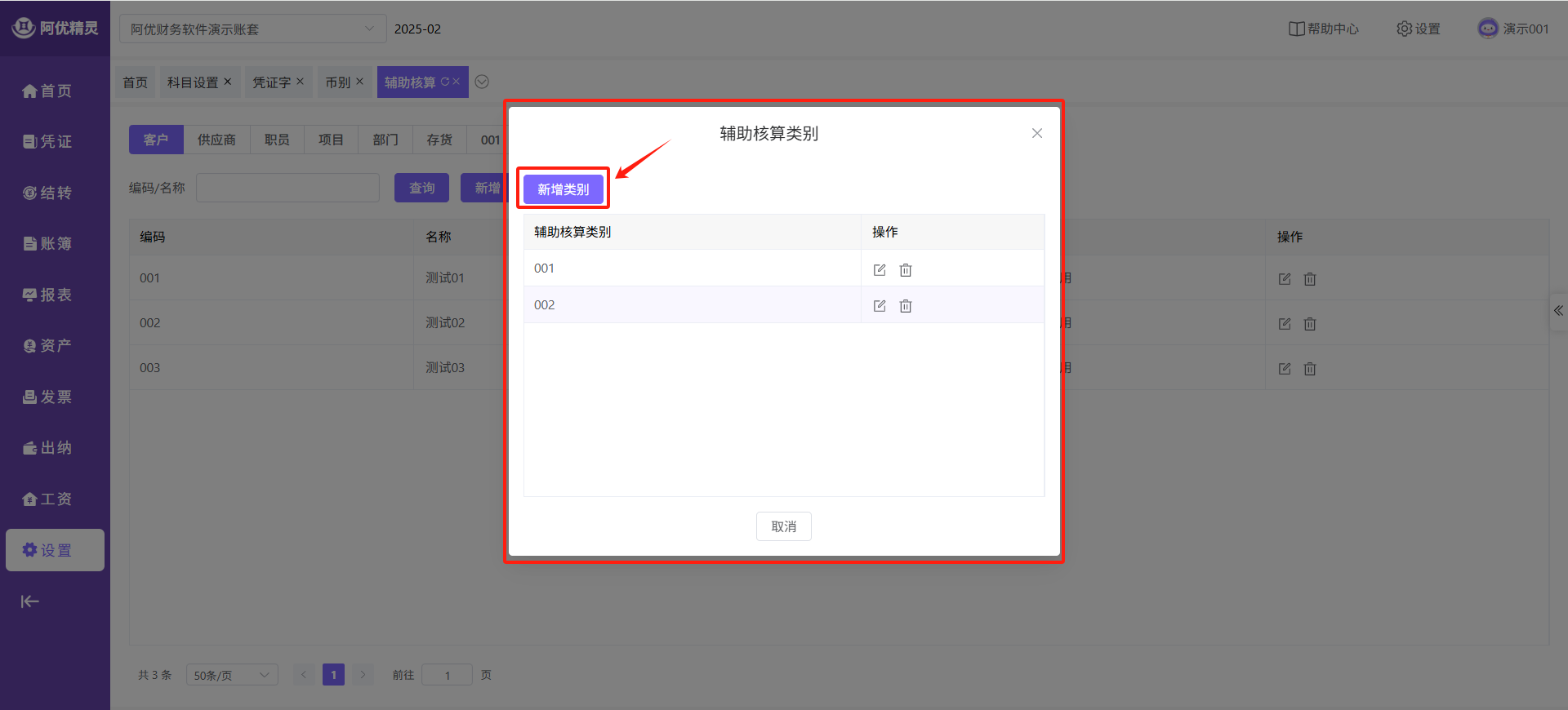The height and width of the screenshot is (710, 1568).
Task: Click the 编码/名称 search input field
Action: [287, 188]
